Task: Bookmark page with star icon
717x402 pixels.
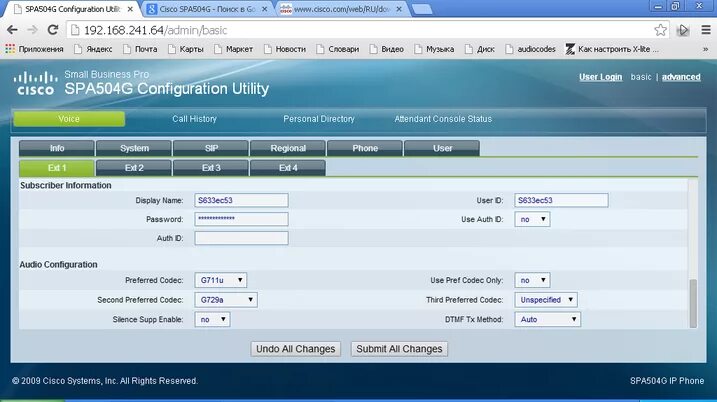Action: (x=660, y=30)
